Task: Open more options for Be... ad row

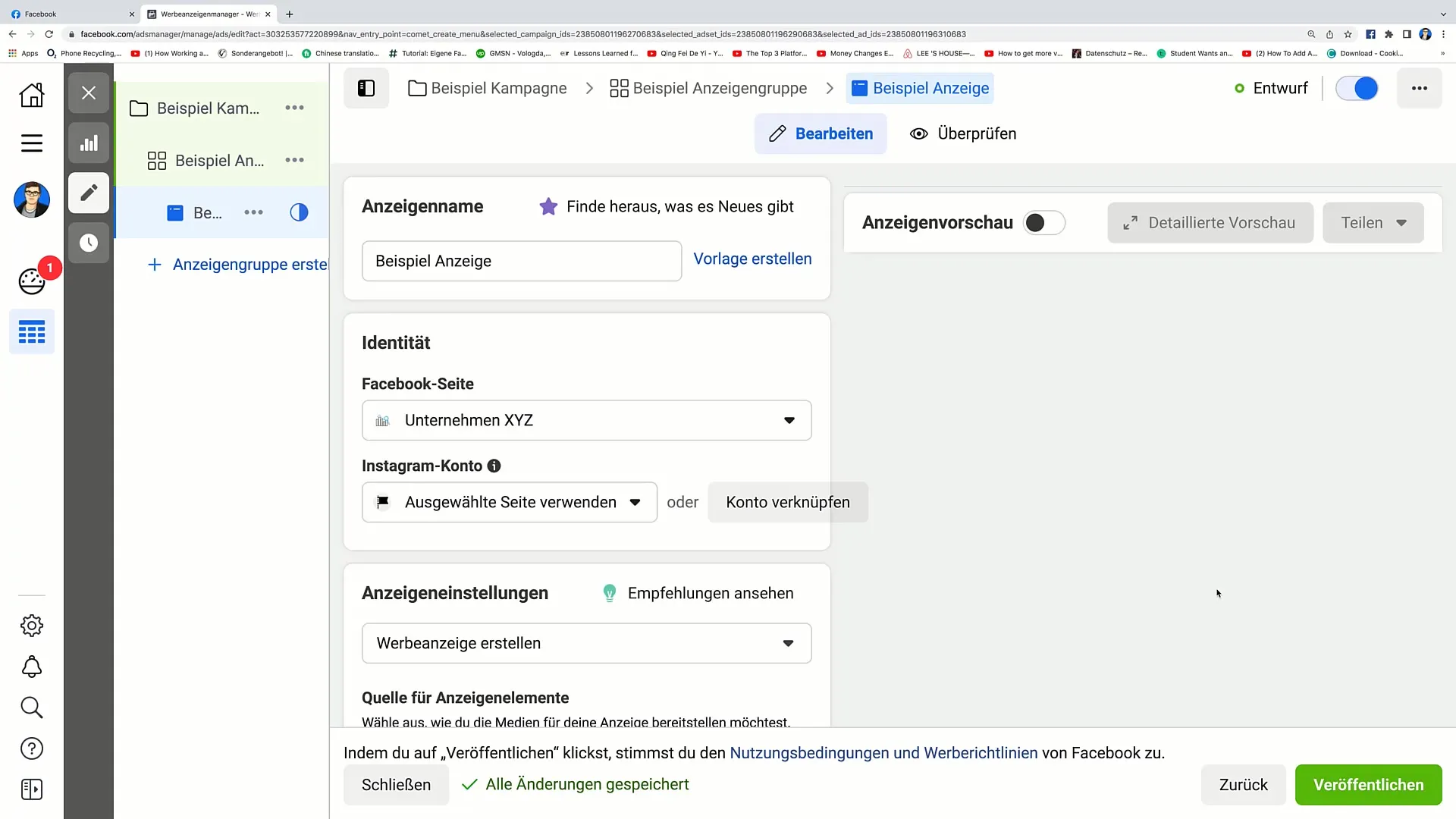Action: pos(253,212)
